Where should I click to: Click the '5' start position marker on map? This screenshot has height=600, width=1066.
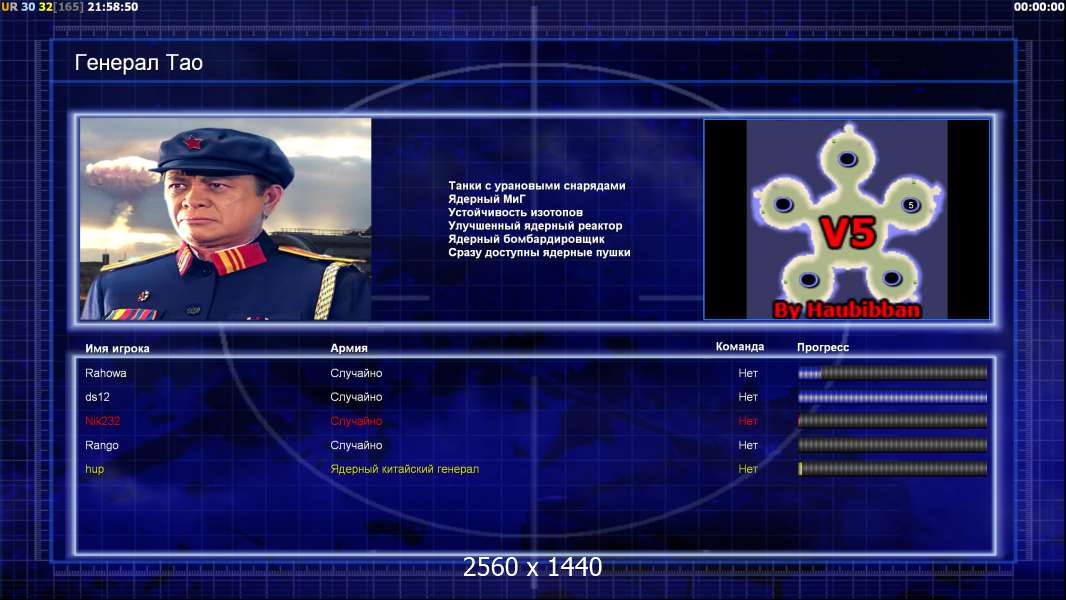[x=911, y=205]
